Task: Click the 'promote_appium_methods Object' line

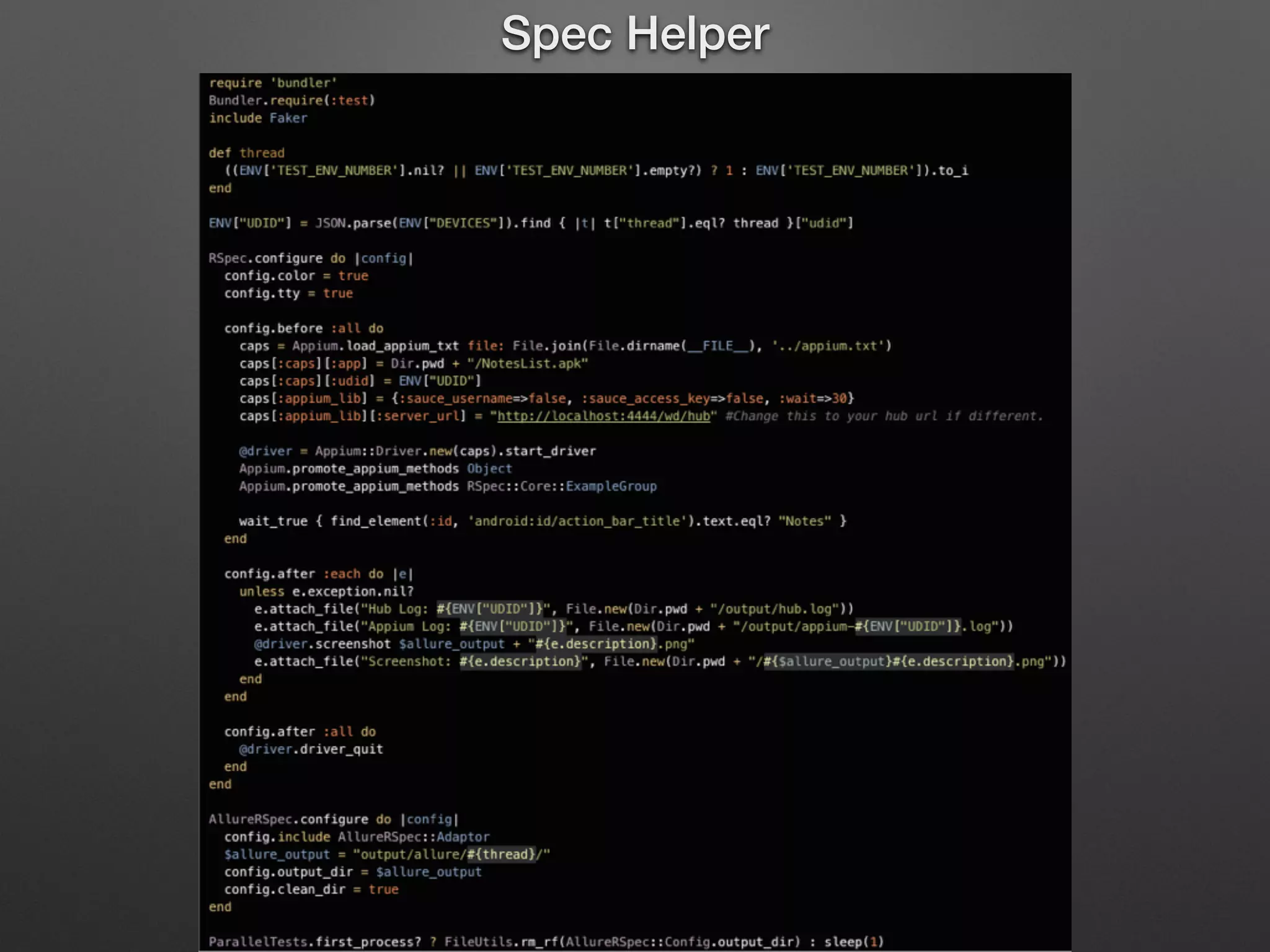Action: [x=376, y=469]
